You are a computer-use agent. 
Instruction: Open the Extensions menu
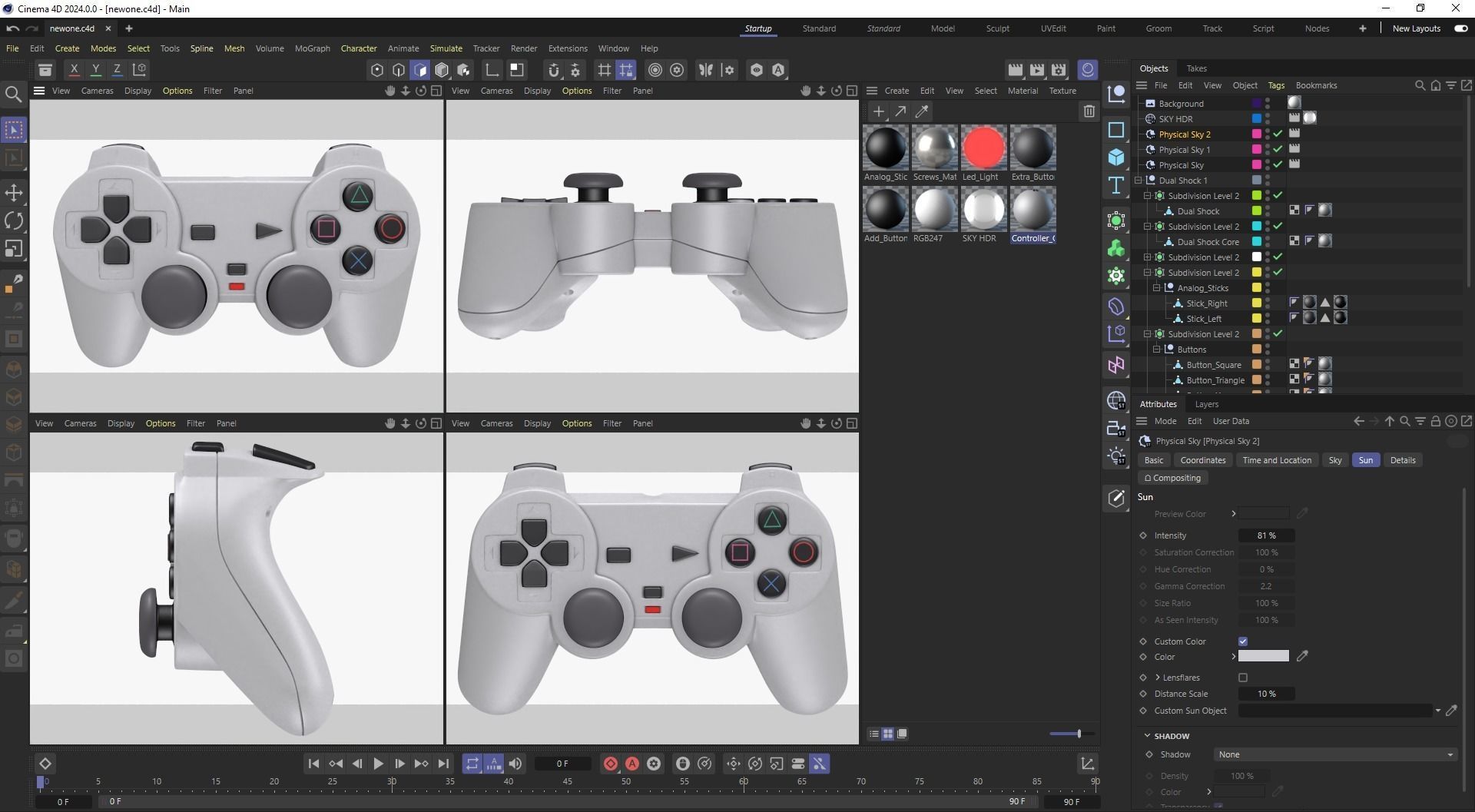[x=568, y=48]
